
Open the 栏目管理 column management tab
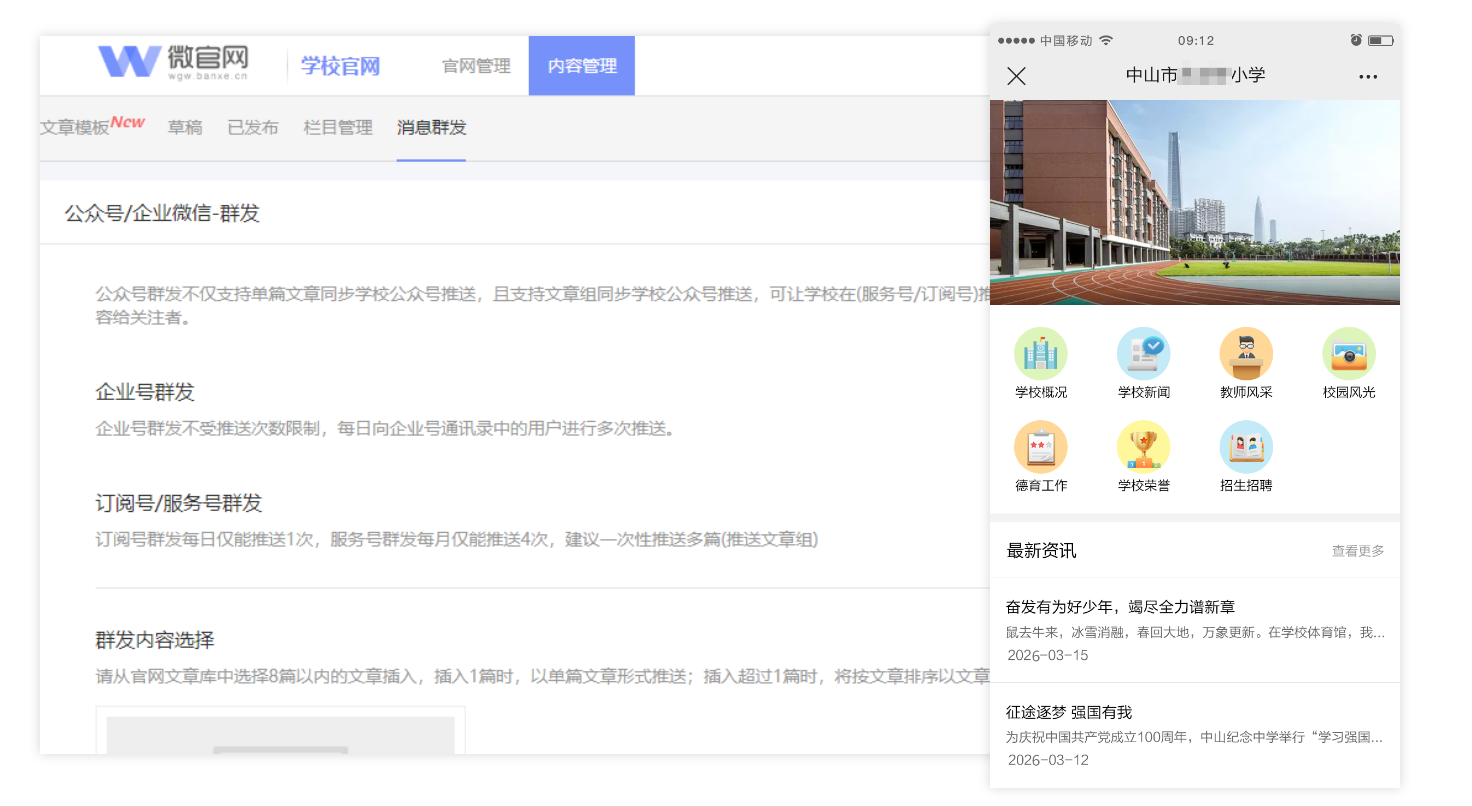(x=338, y=127)
